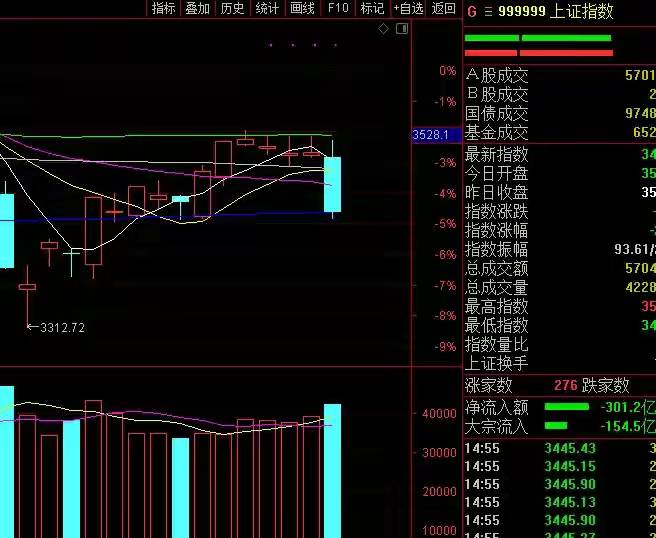Open the 统计 statistics tool
656x538 pixels.
267,8
